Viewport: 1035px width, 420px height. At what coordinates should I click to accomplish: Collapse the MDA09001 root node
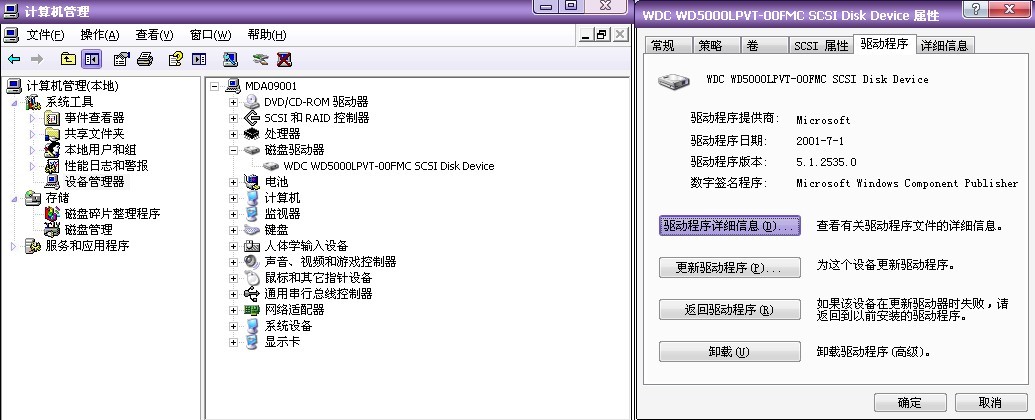[214, 87]
